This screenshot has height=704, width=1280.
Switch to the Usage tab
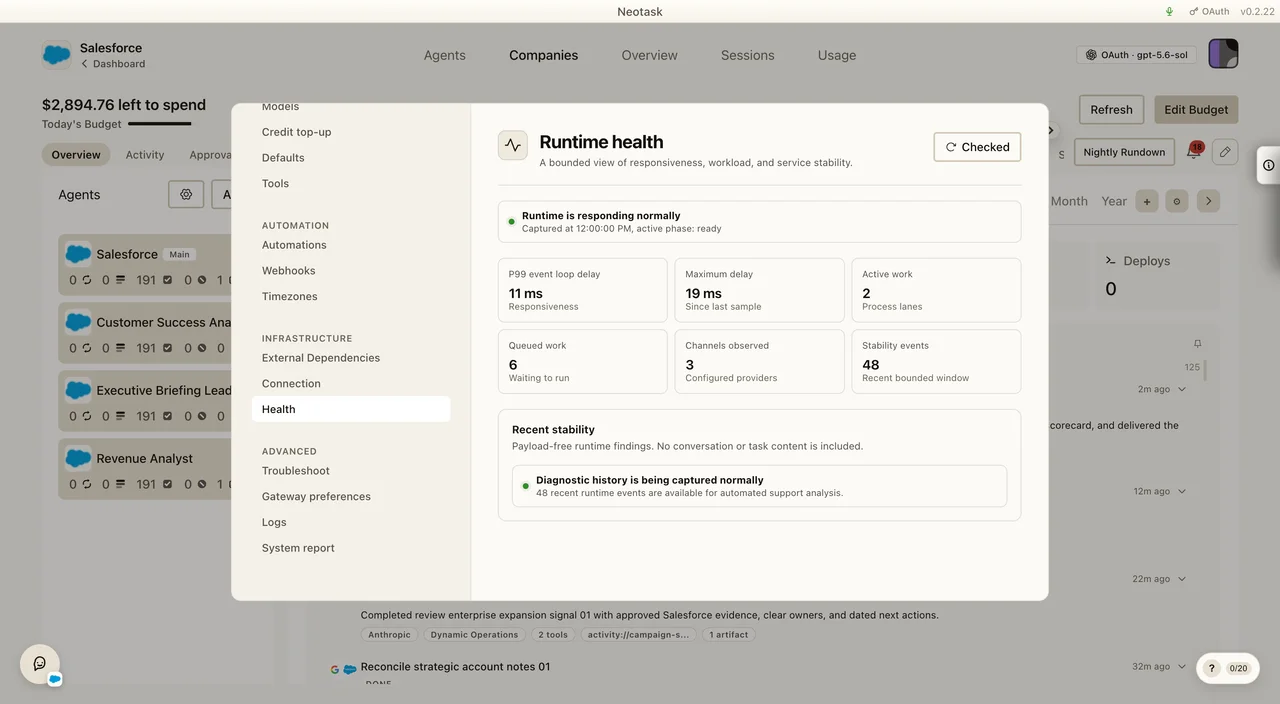pos(837,55)
